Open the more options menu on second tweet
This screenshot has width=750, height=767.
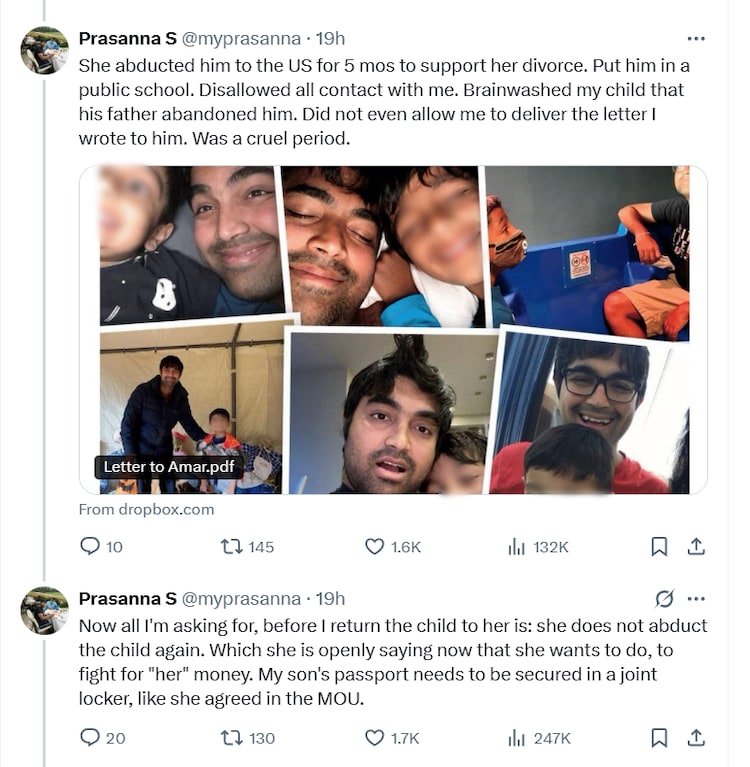[x=697, y=599]
